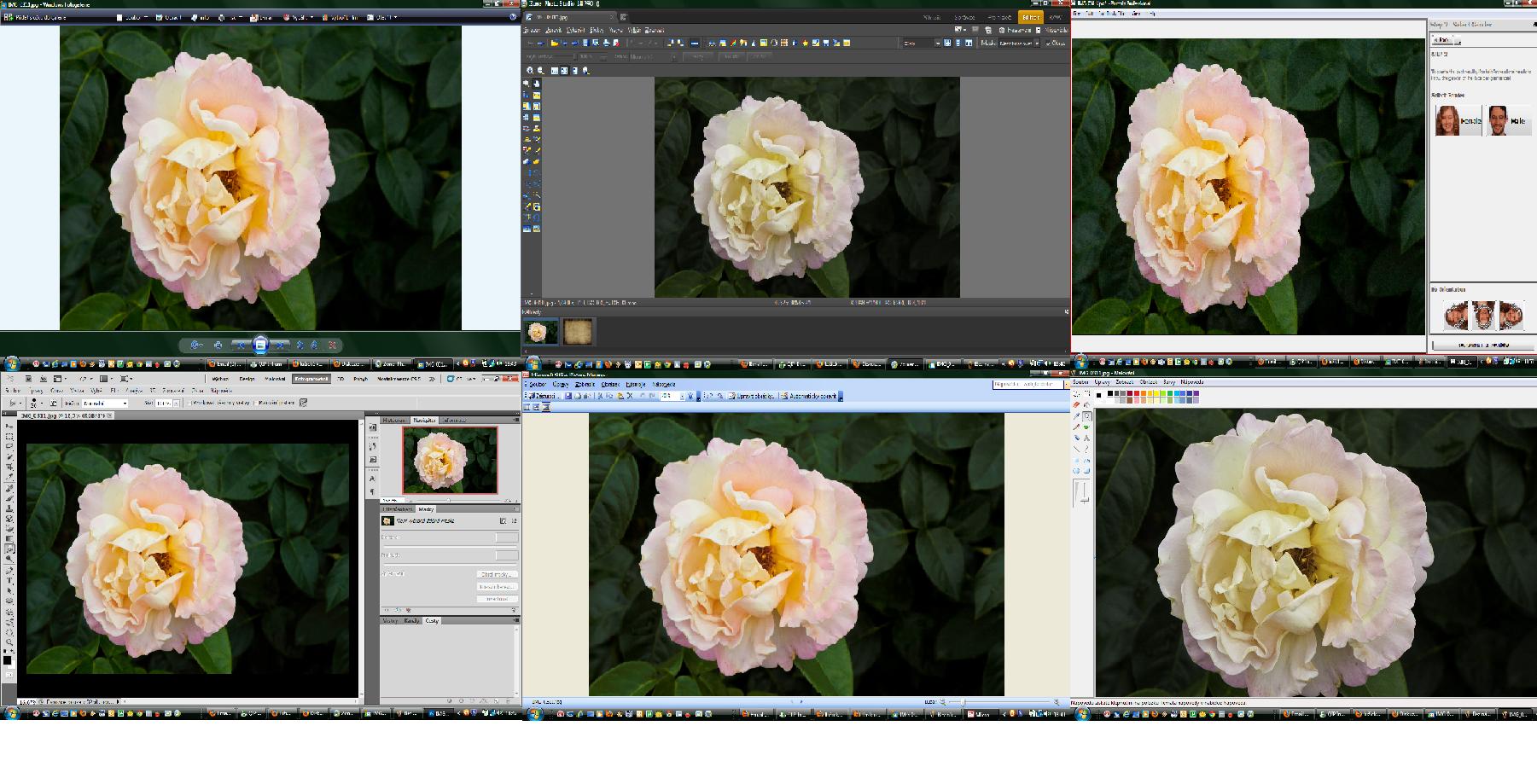
Task: Delete the photo using the red X icon
Action: click(332, 345)
